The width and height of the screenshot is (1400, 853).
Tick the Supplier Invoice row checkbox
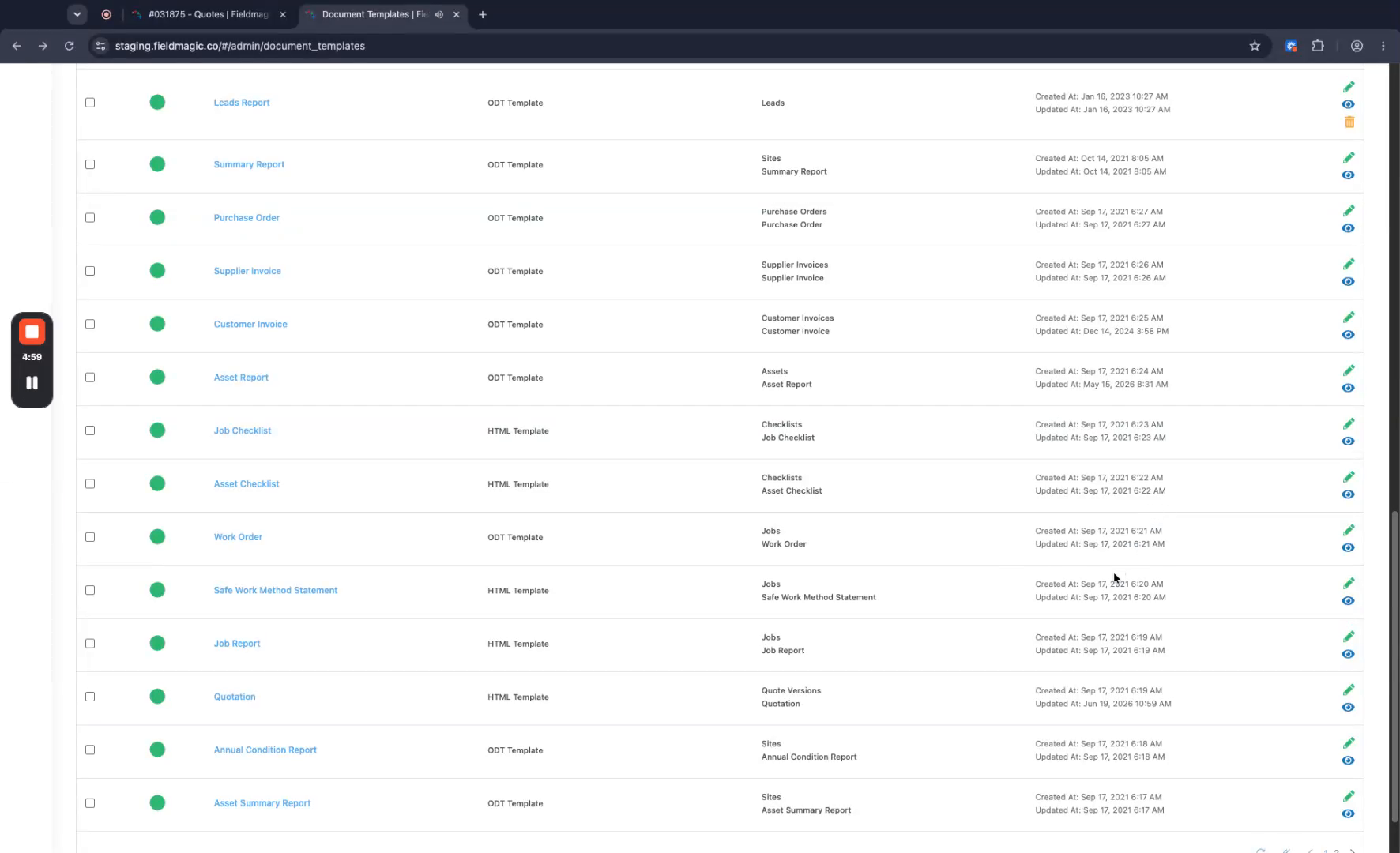90,271
